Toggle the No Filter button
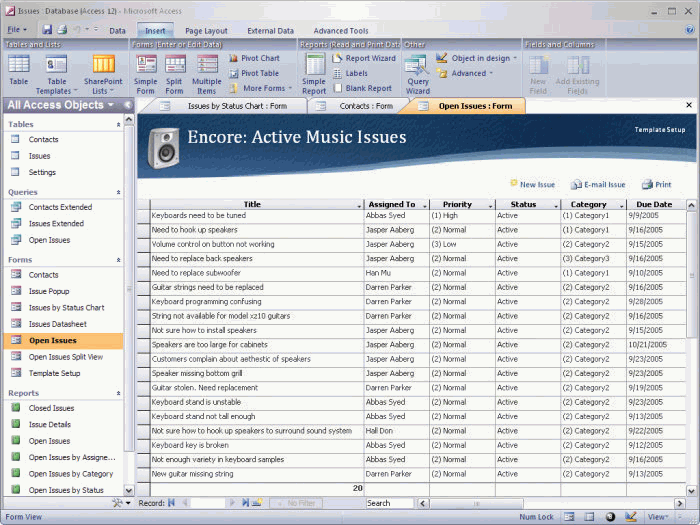 296,503
